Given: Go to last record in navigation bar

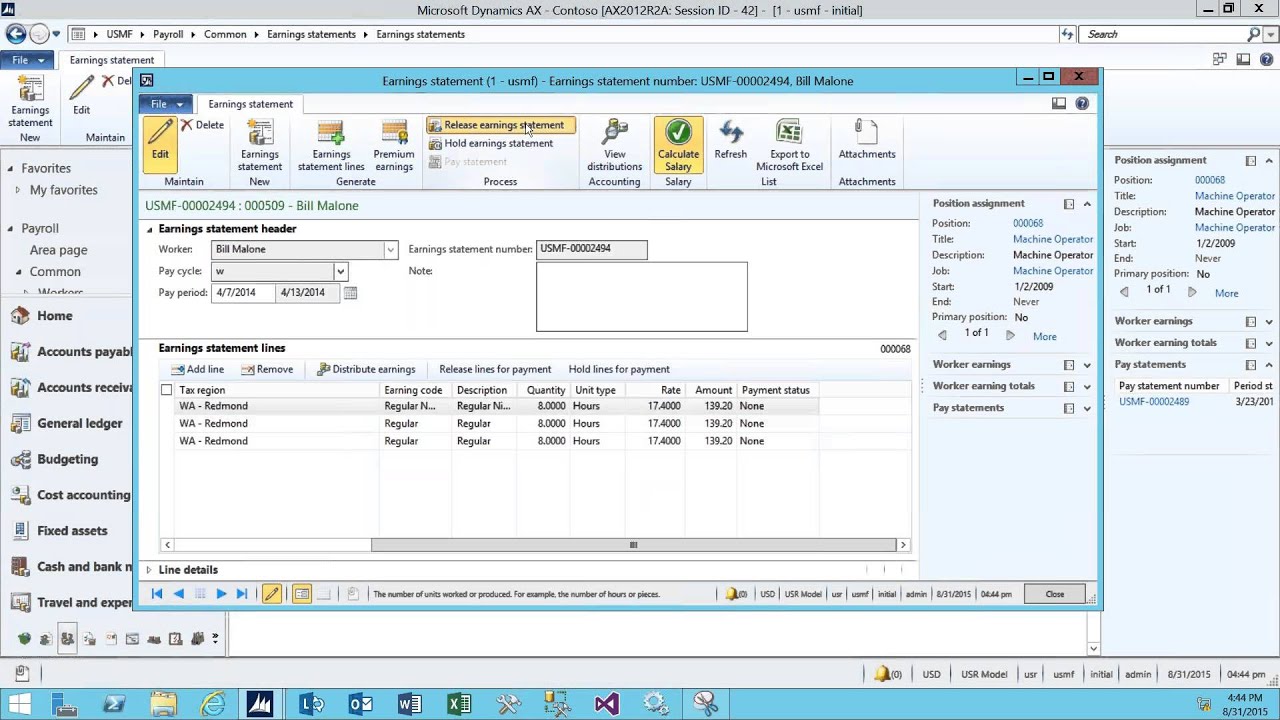Looking at the screenshot, I should [242, 594].
